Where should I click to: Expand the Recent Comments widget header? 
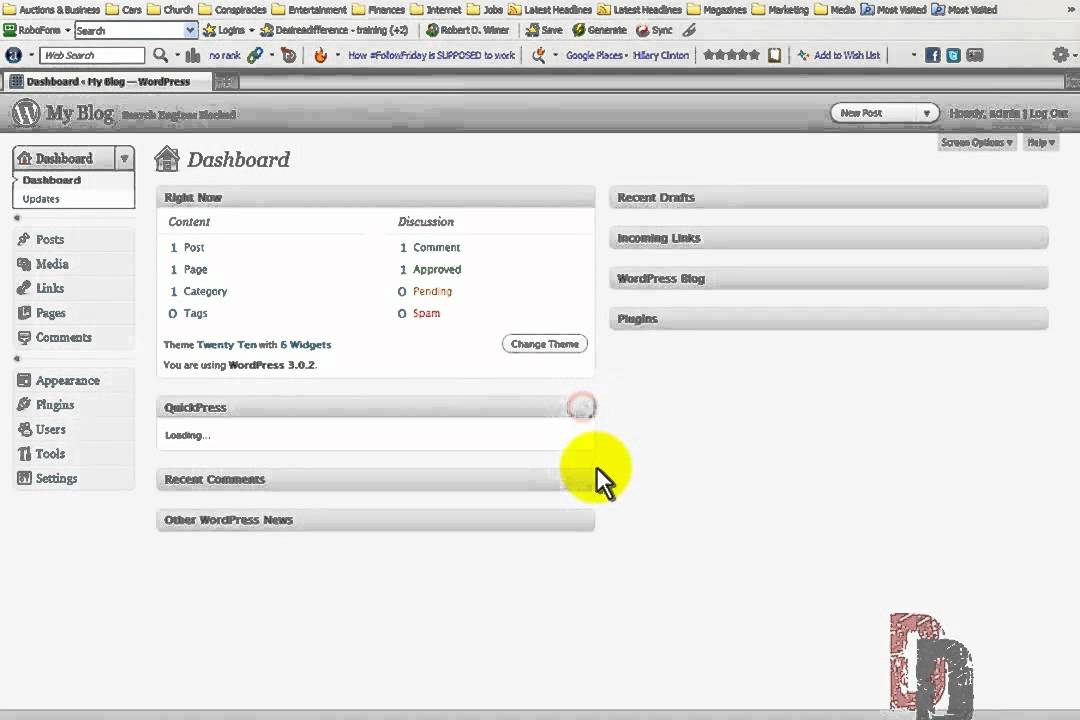click(375, 480)
